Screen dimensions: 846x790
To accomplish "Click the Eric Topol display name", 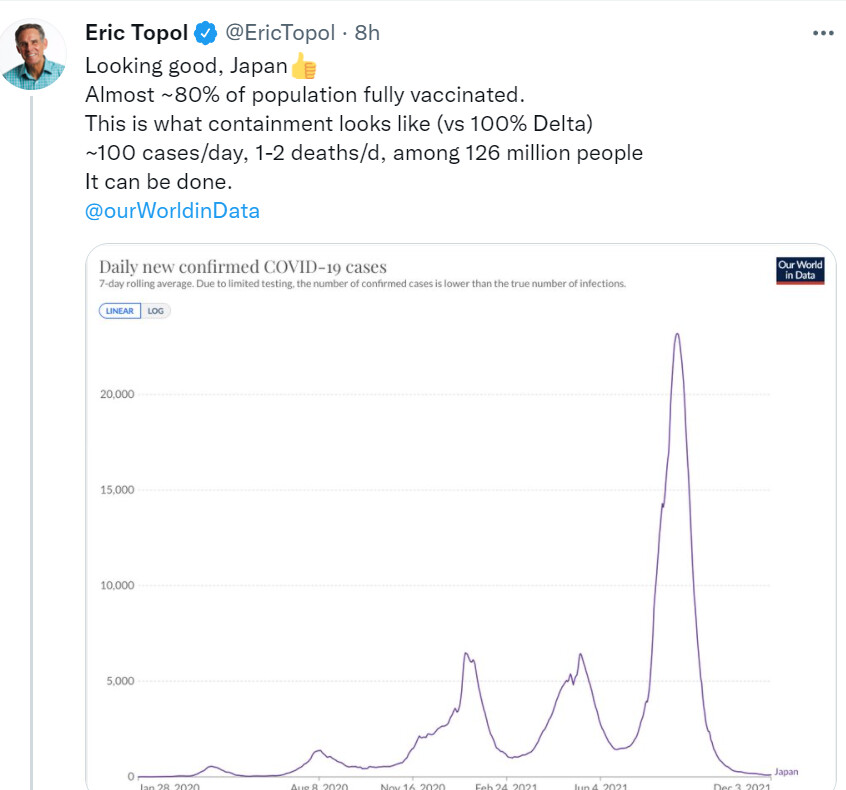I will 137,33.
